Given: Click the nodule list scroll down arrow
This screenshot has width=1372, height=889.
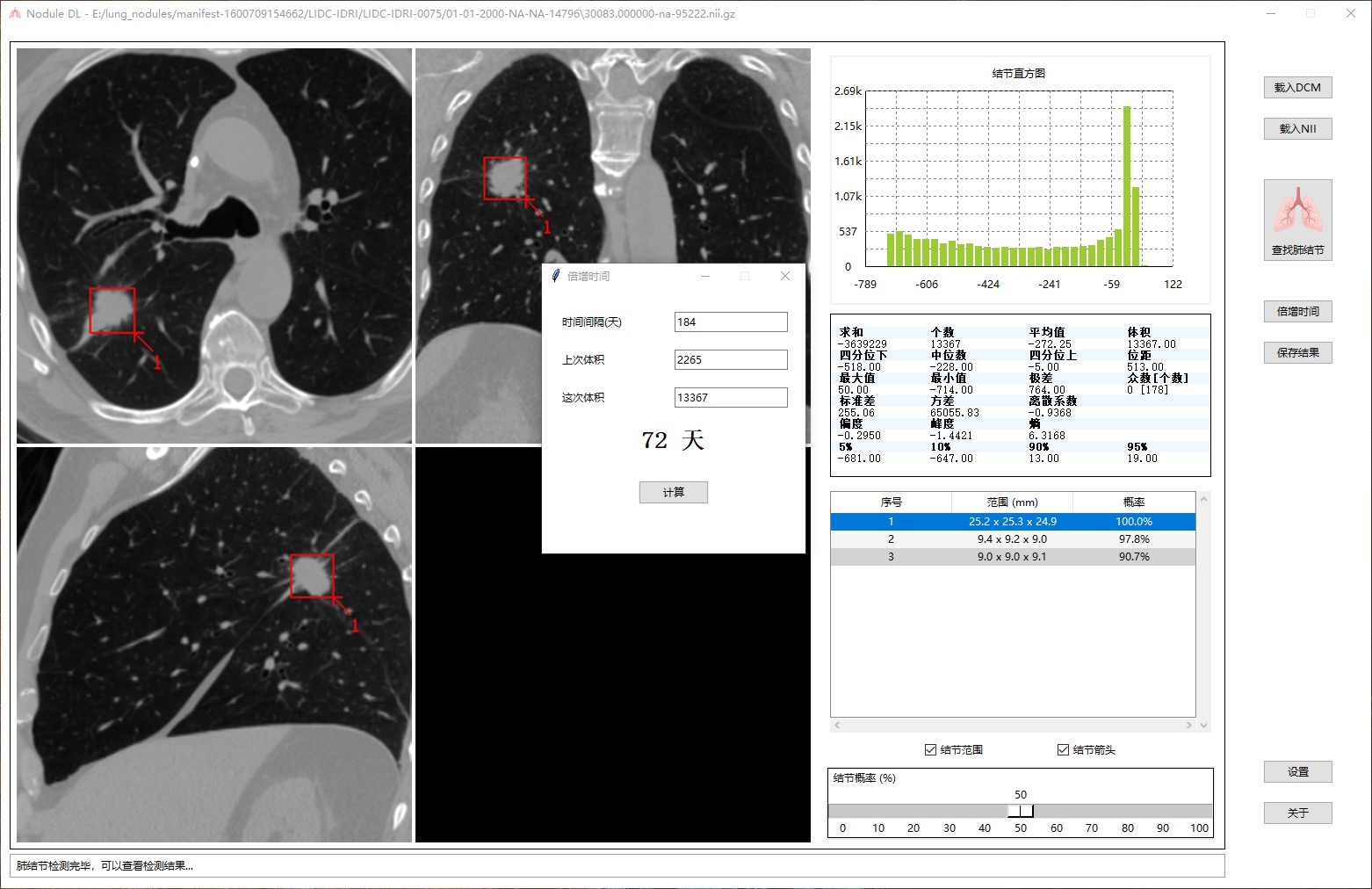Looking at the screenshot, I should coord(1203,726).
